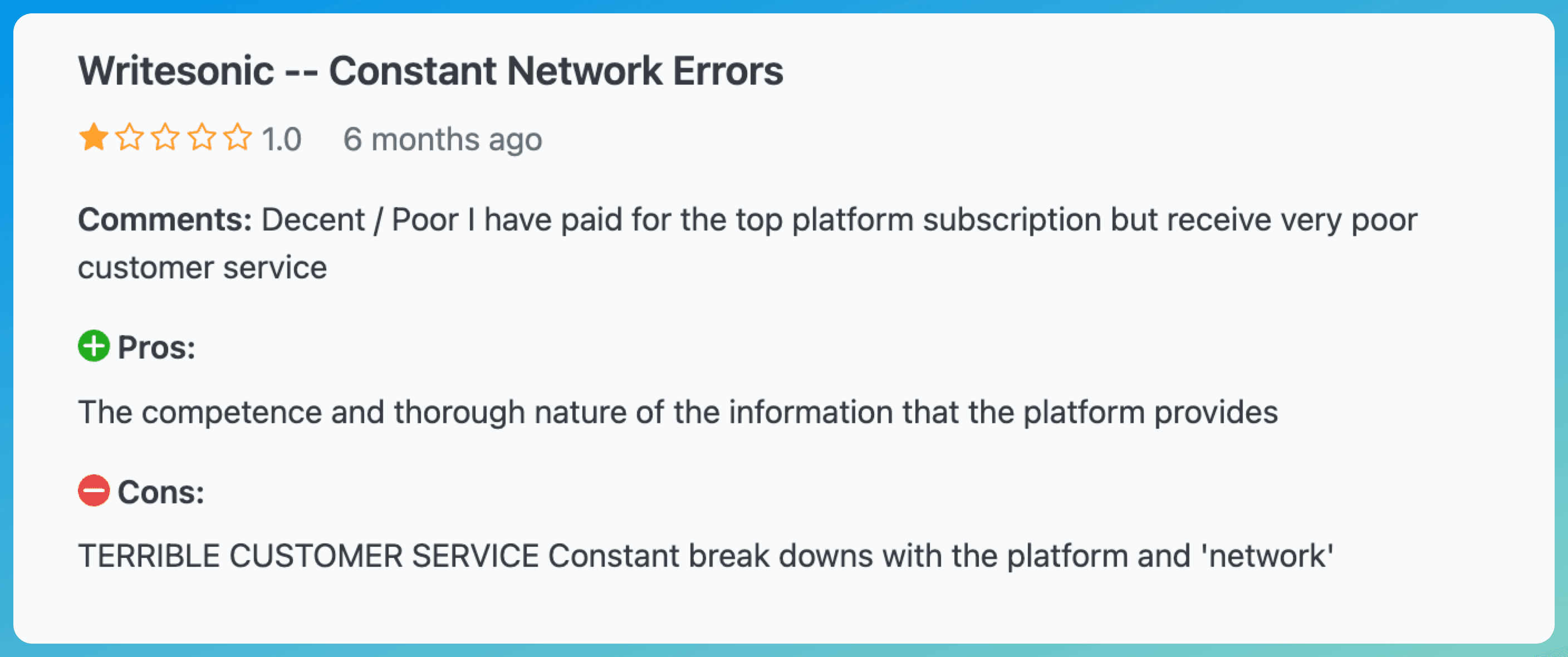Choose the third rating star
Image resolution: width=1568 pixels, height=657 pixels.
click(x=165, y=138)
